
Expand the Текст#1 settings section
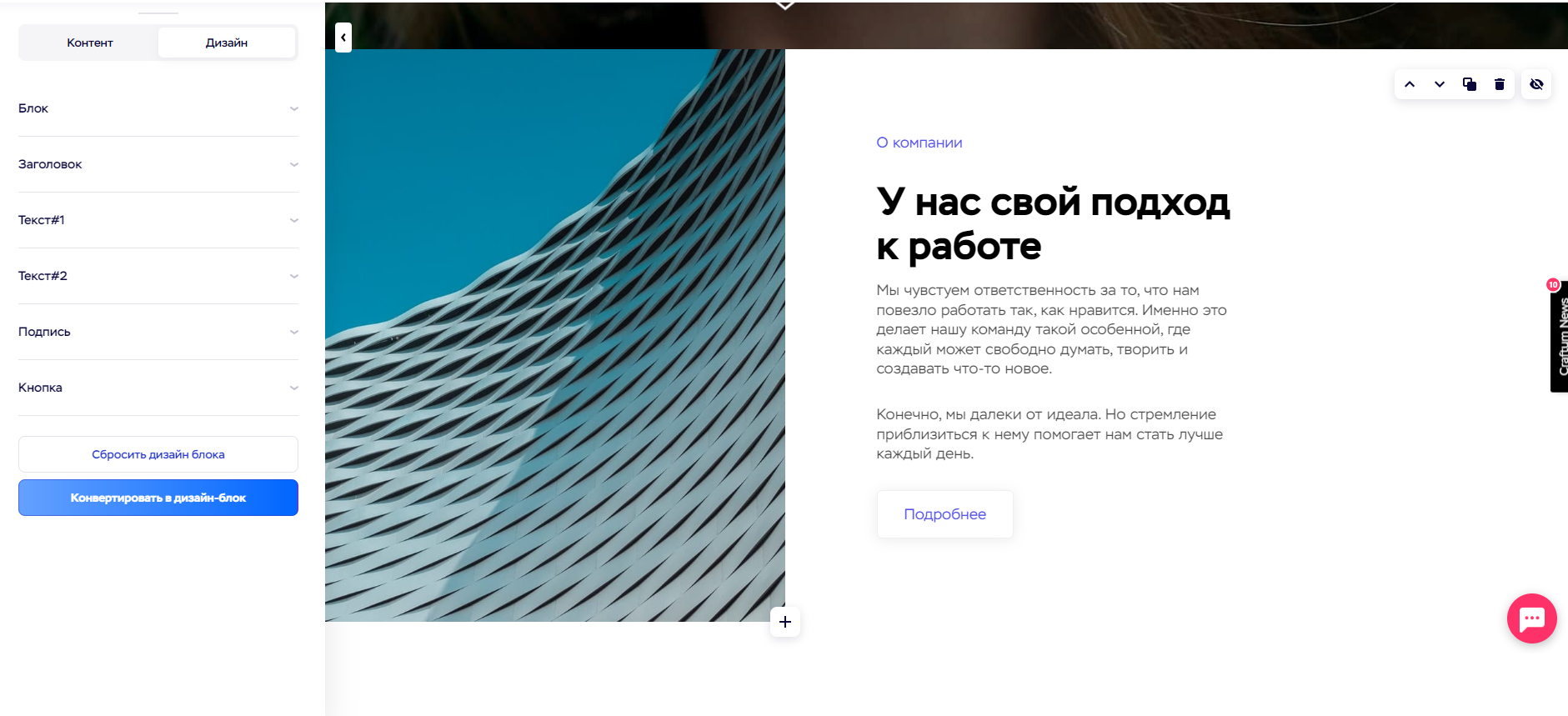(158, 220)
